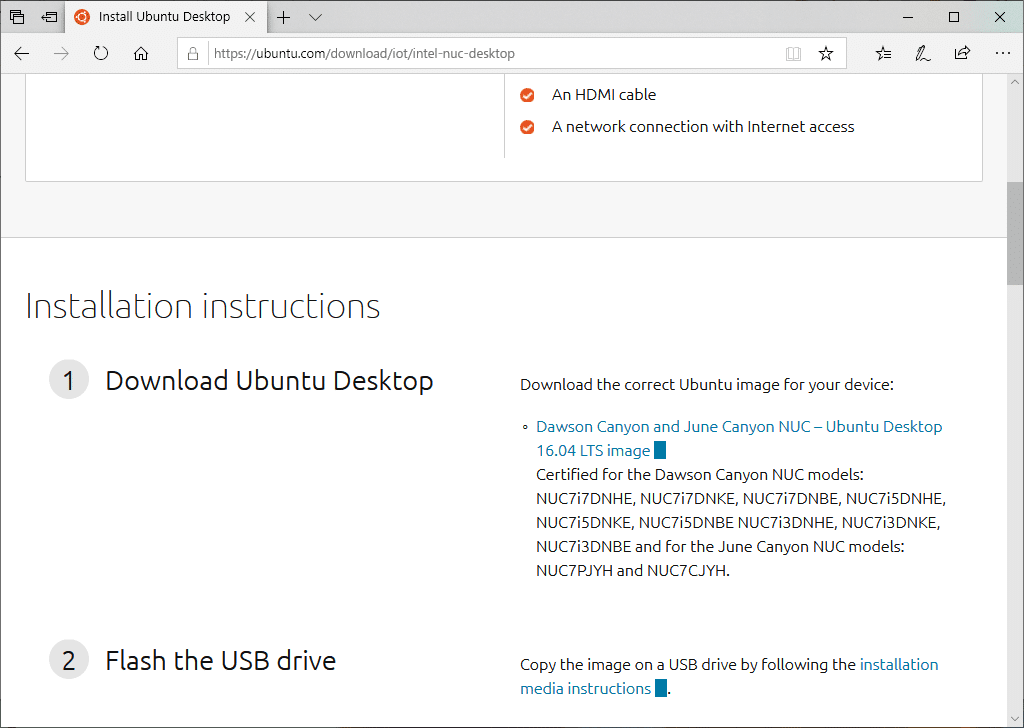Add notes with the pen icon
1024x728 pixels.
click(922, 54)
